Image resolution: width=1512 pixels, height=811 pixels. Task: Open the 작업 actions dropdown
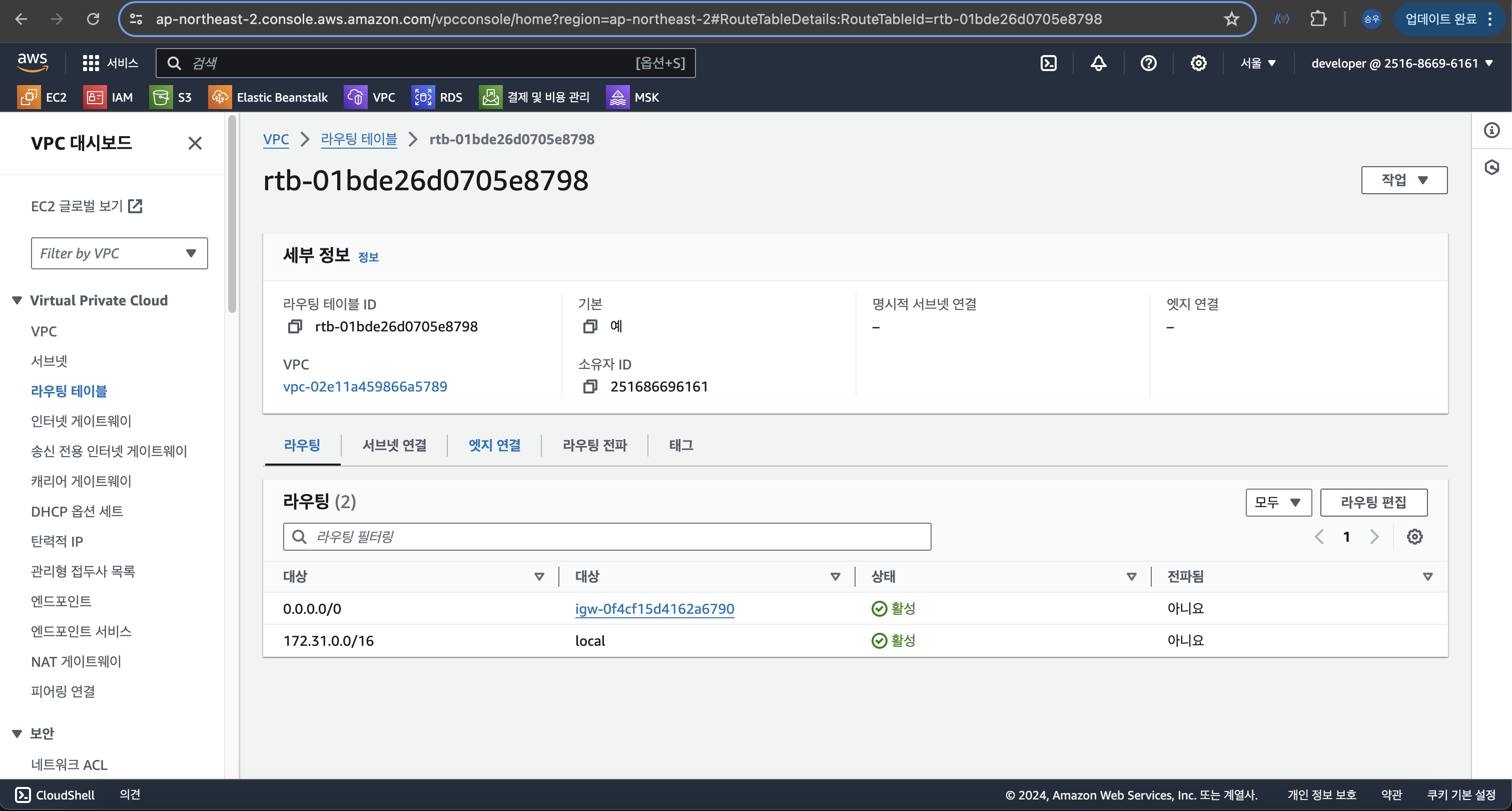[1404, 180]
